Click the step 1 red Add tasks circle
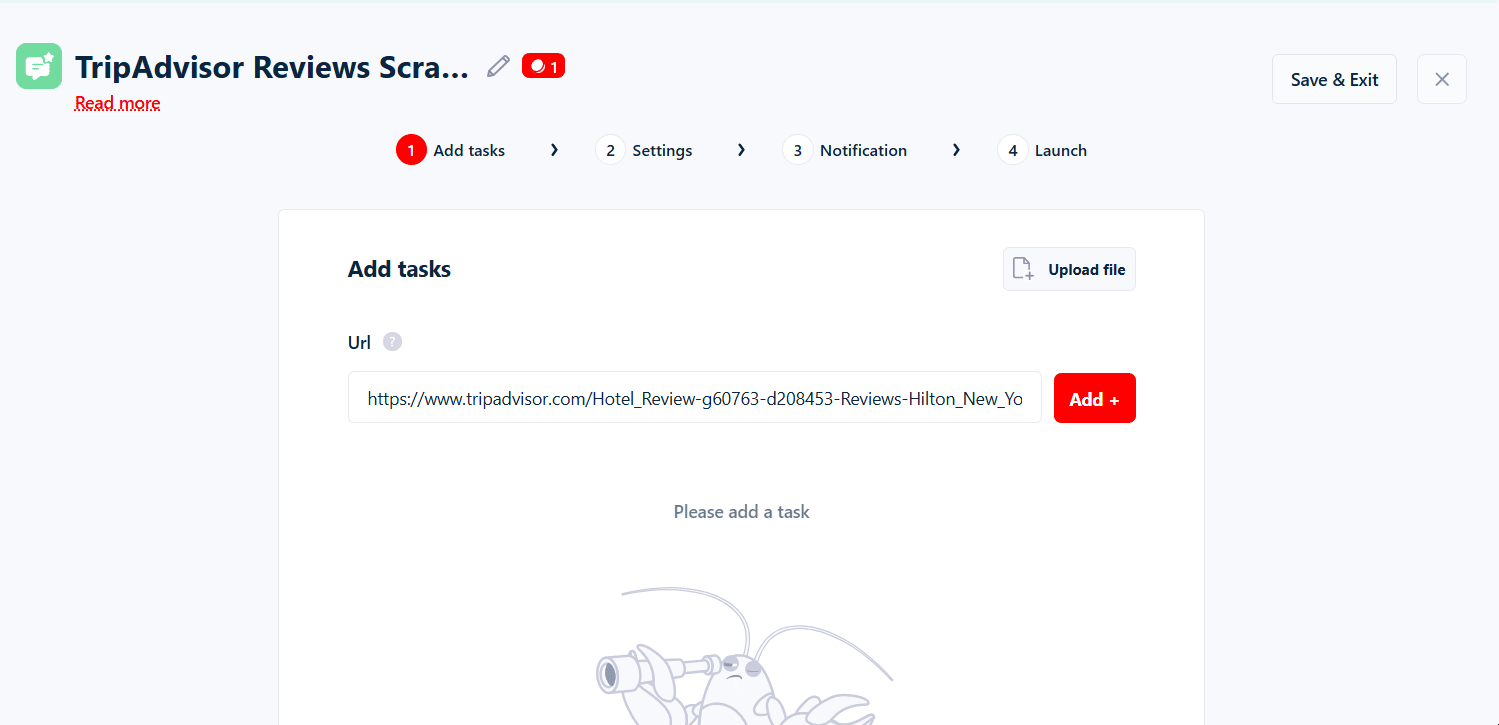 [x=410, y=149]
